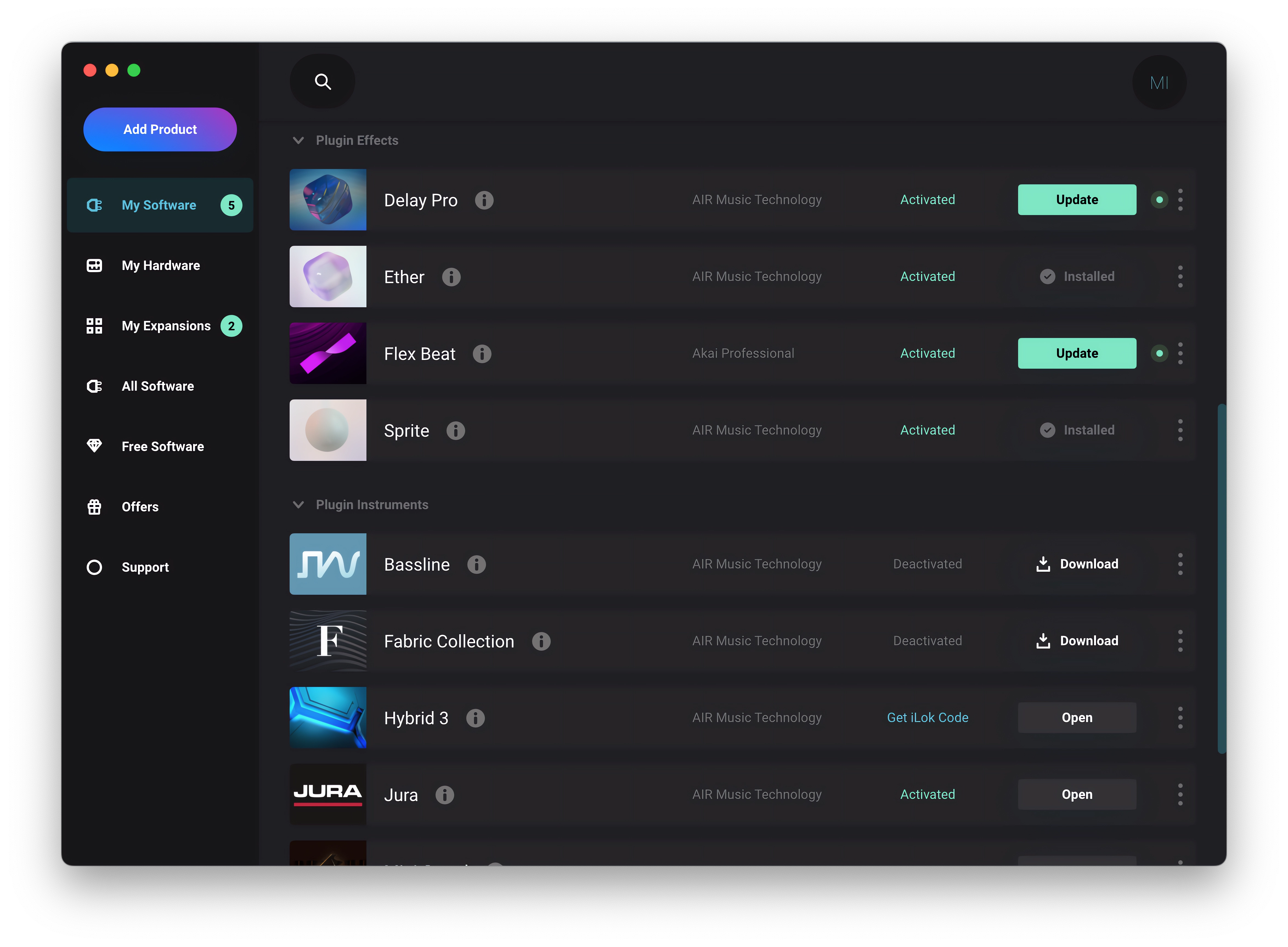Collapse the Plugin Instruments section

(x=298, y=505)
